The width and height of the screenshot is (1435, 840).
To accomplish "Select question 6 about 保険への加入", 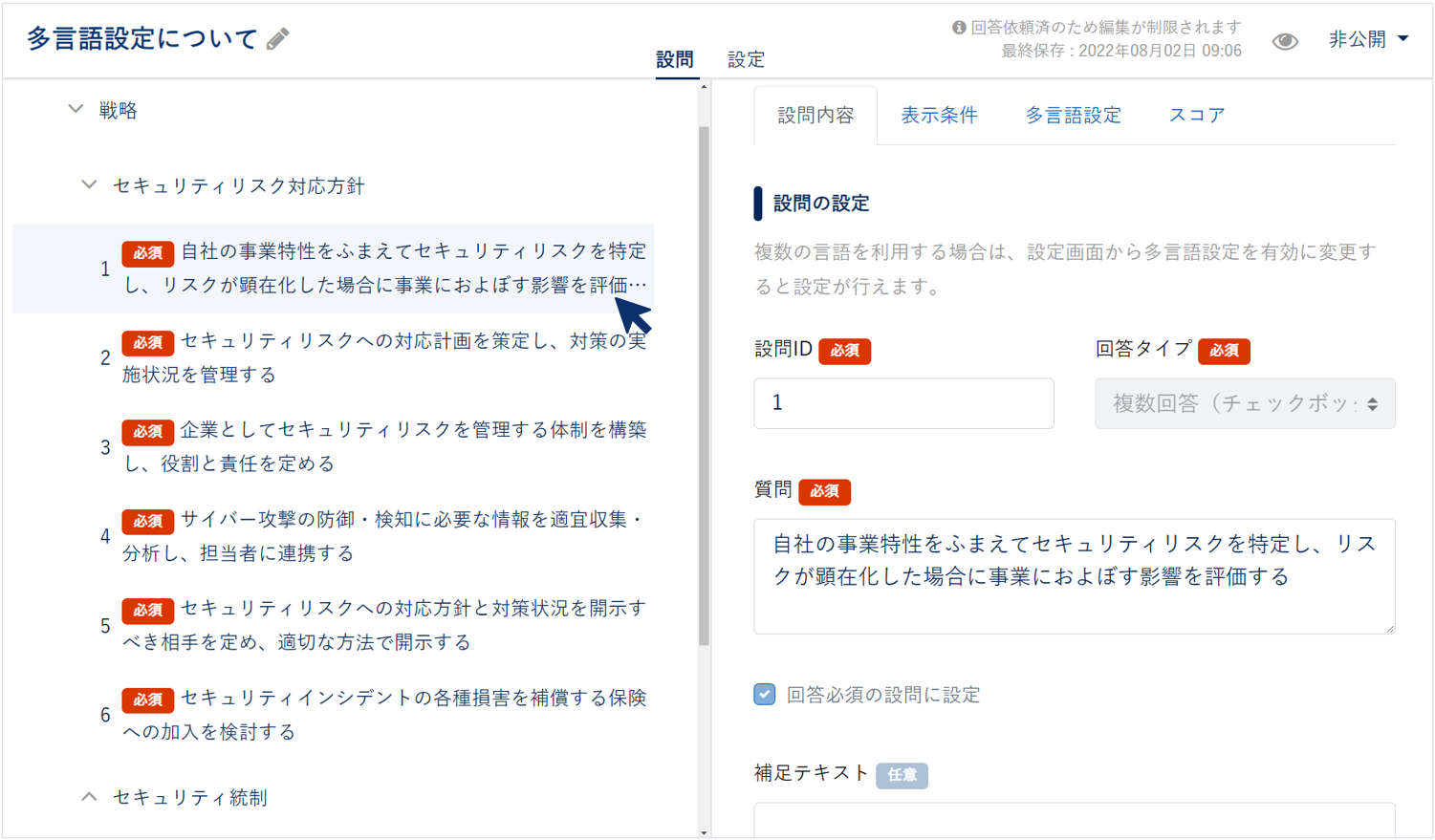I will [x=333, y=715].
